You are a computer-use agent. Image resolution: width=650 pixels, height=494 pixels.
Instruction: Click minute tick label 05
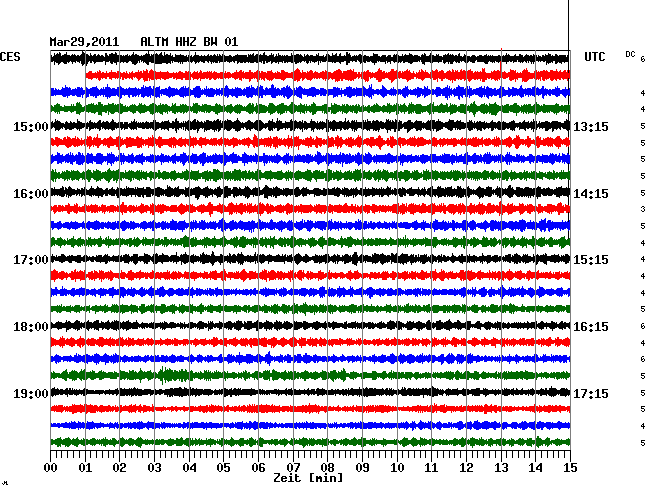coord(223,468)
